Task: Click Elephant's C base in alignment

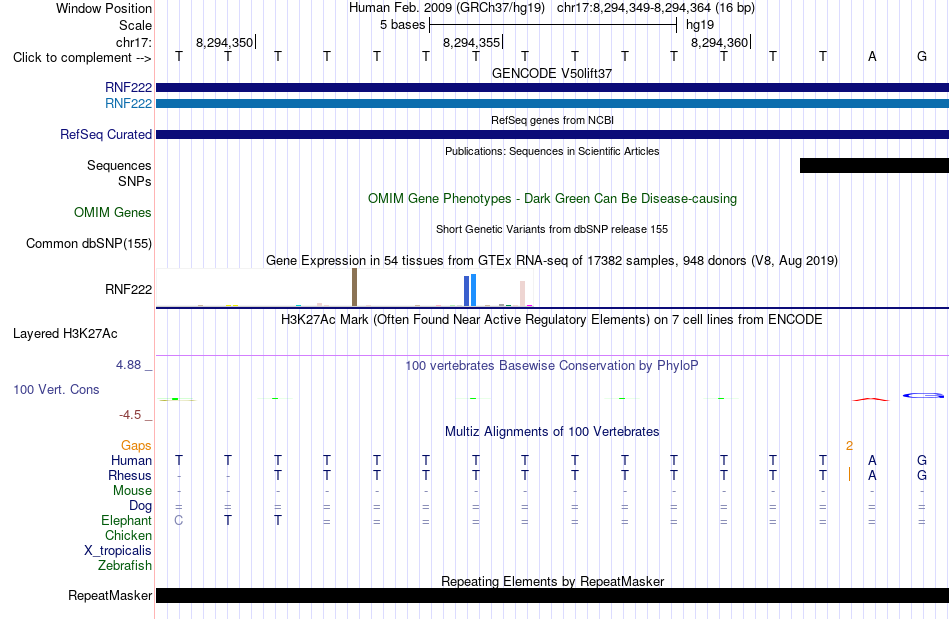Action: tap(178, 520)
